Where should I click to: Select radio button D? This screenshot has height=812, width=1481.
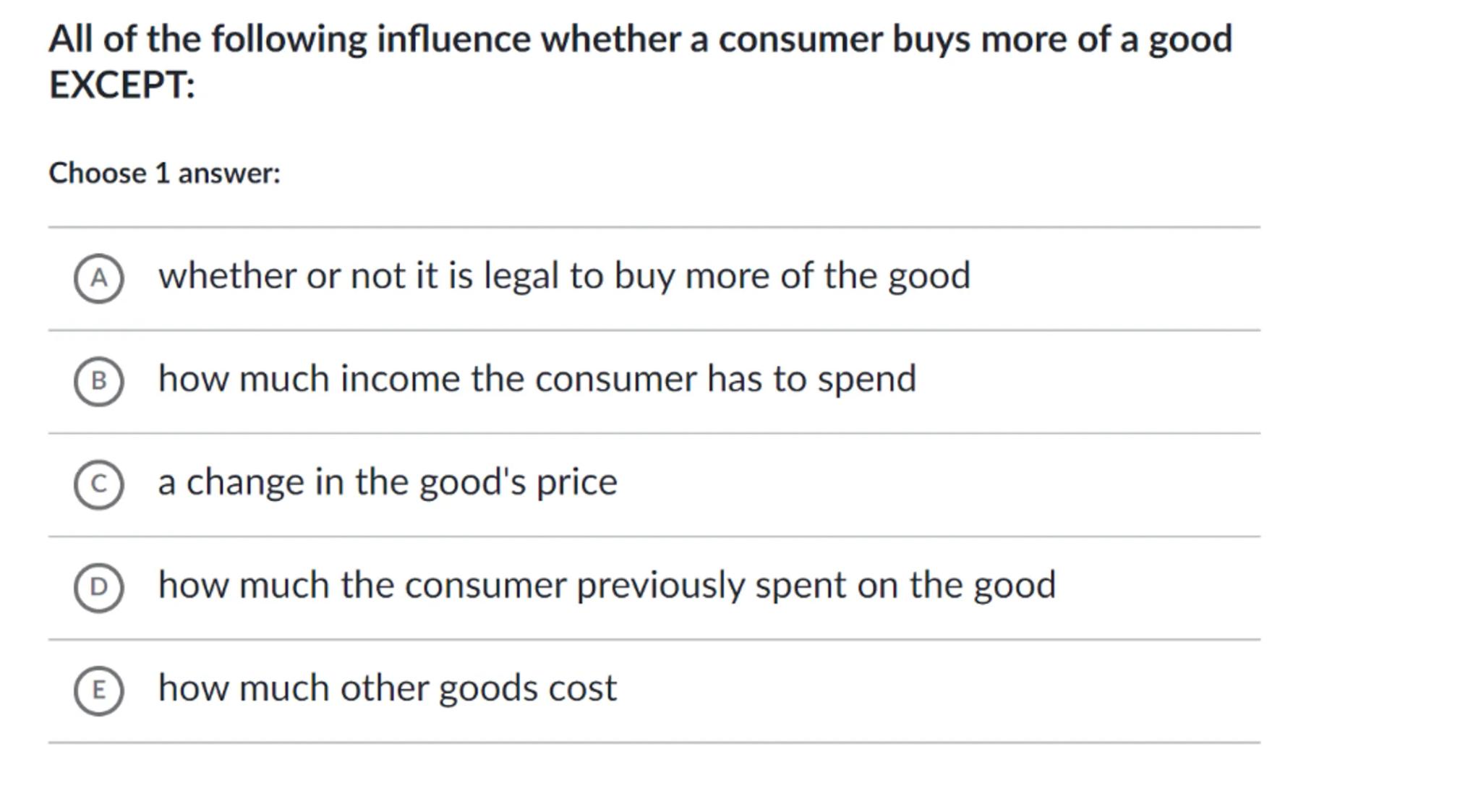tap(98, 587)
